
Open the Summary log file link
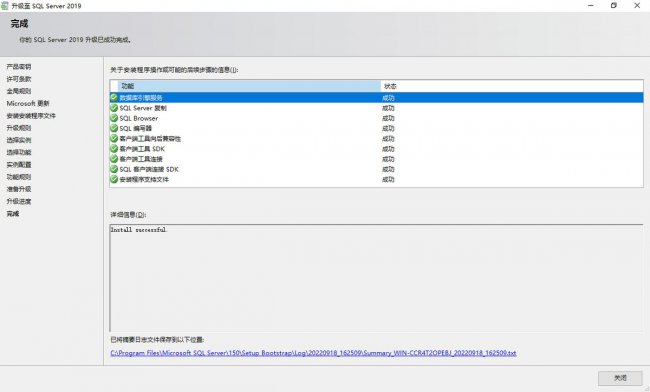[x=313, y=353]
